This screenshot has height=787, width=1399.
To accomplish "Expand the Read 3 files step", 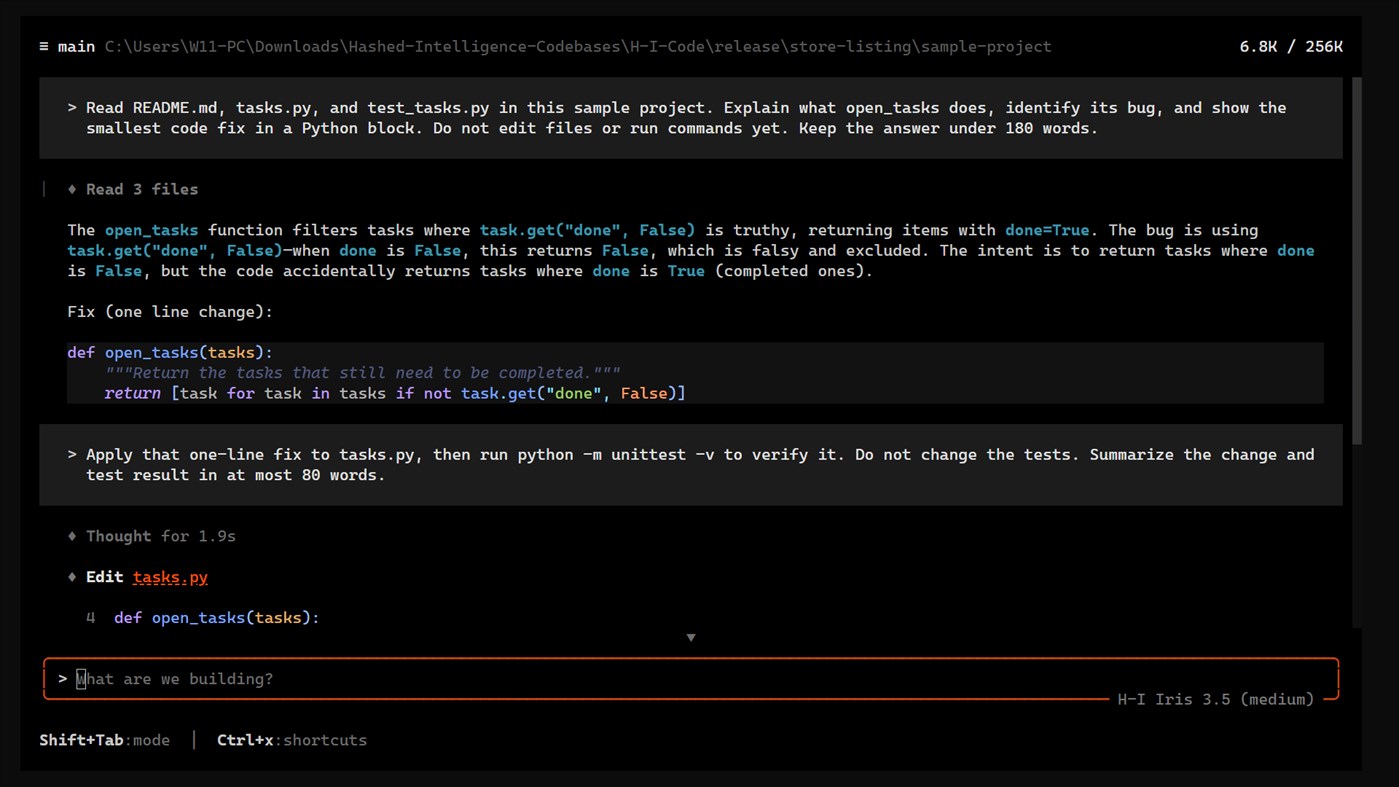I will (x=133, y=189).
